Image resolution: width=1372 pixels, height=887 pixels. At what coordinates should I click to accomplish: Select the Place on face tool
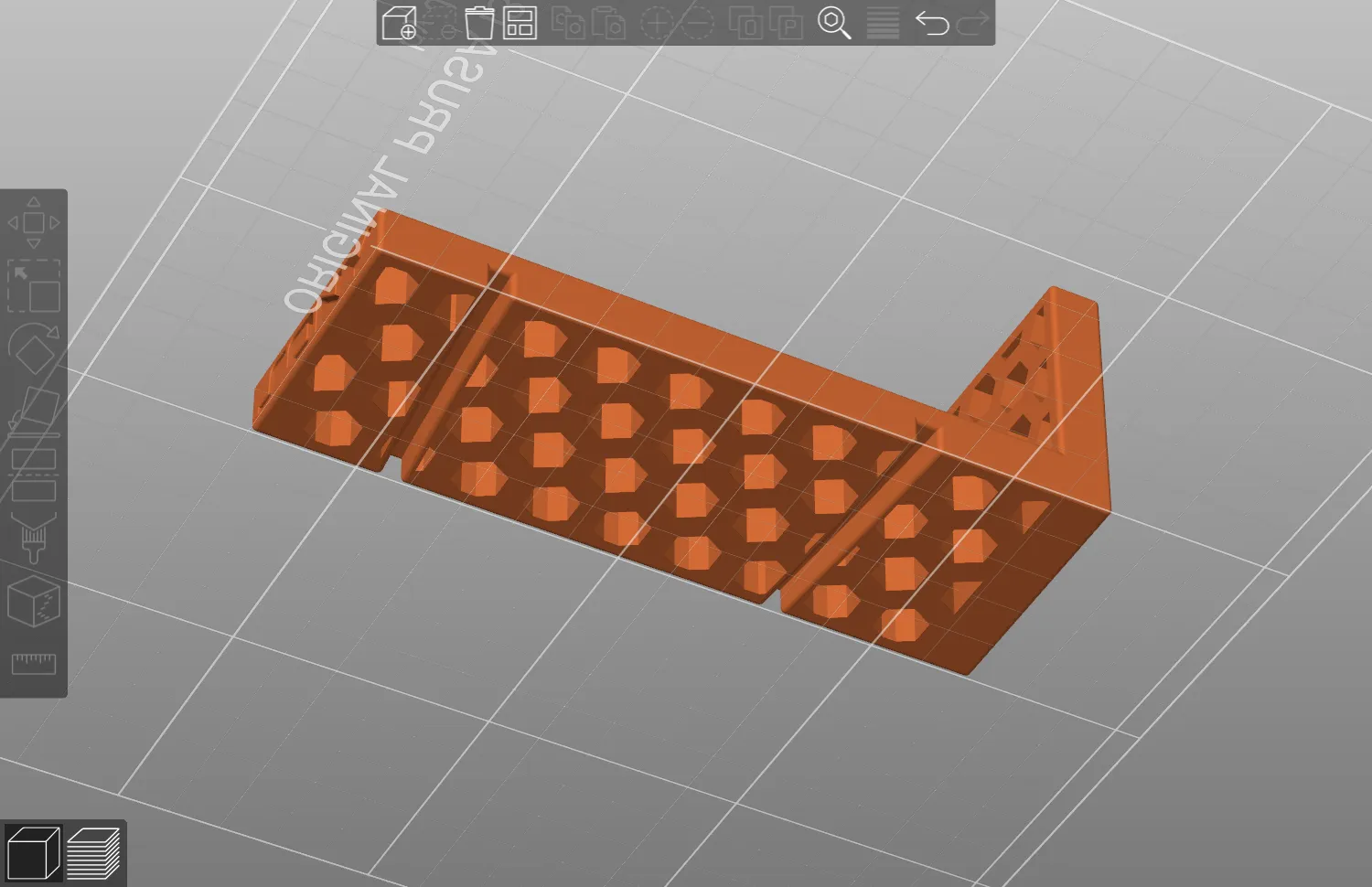34,411
